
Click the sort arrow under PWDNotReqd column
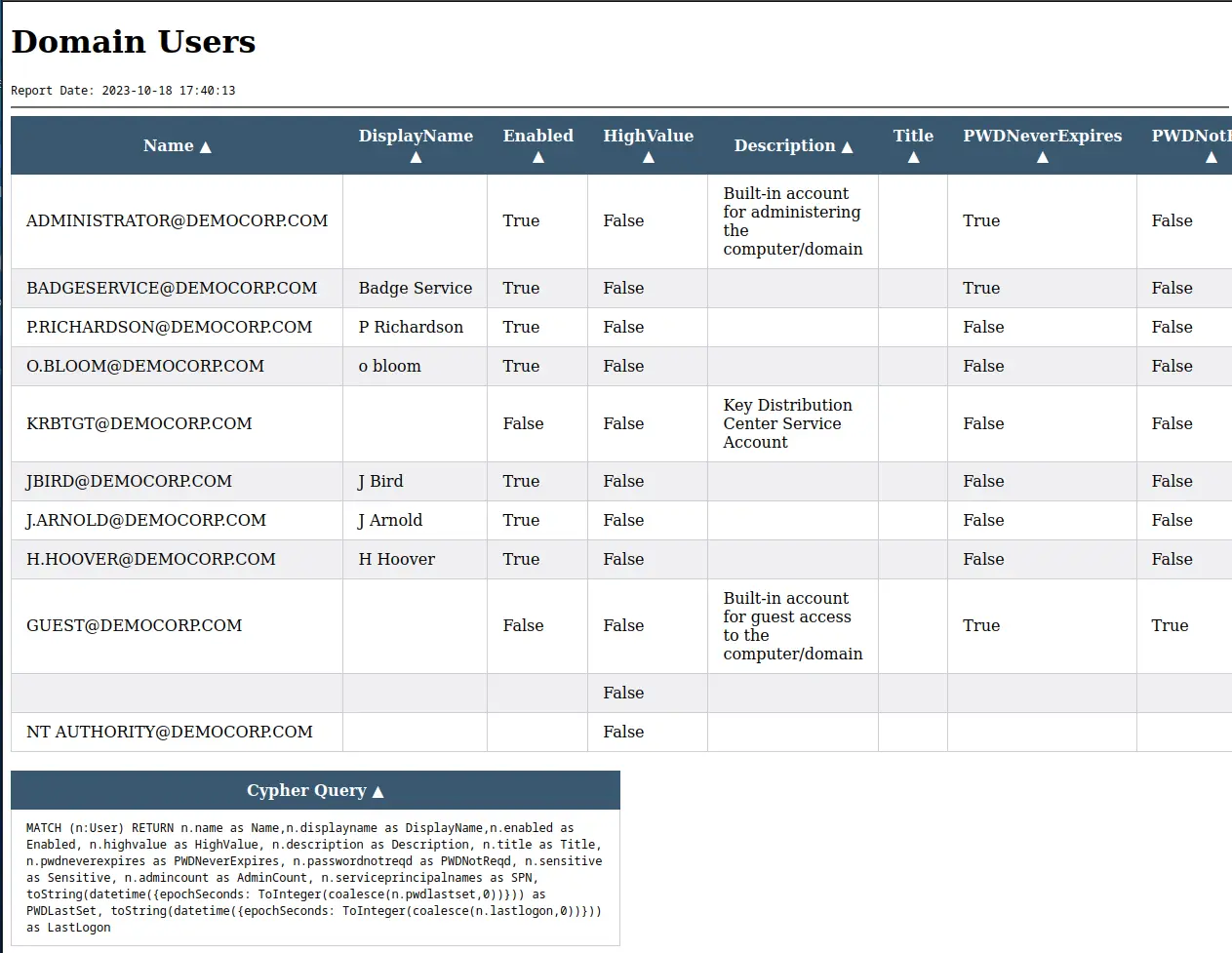point(1211,158)
